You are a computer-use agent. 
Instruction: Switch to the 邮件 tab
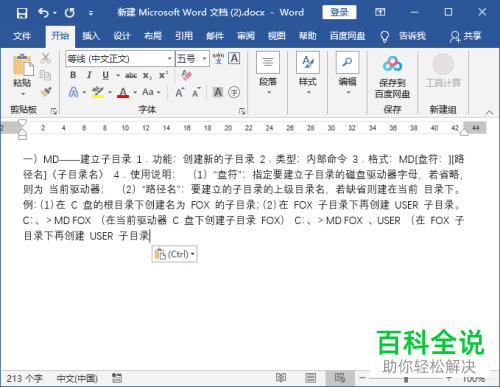tap(215, 36)
